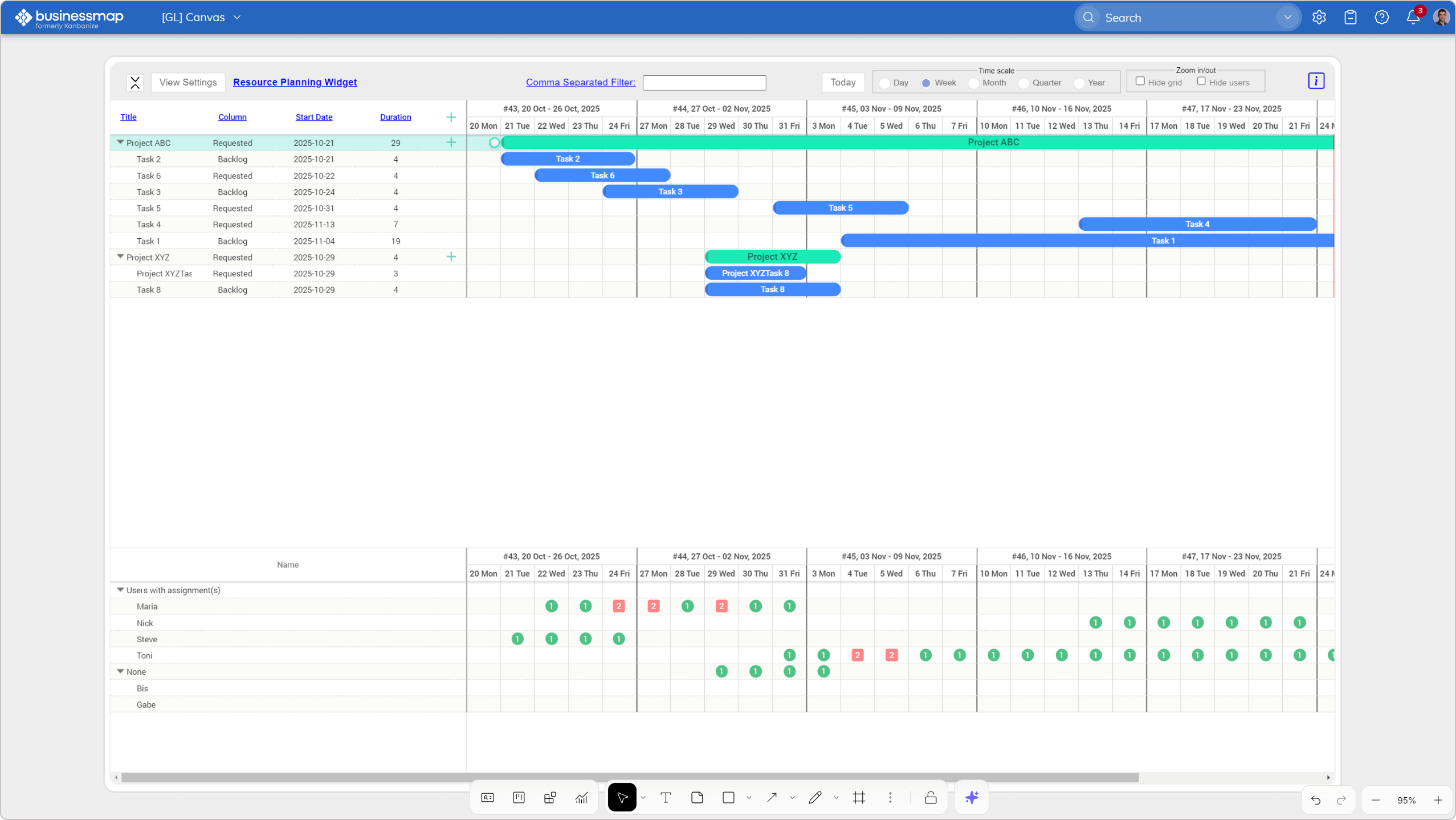1456x820 pixels.
Task: Select the Day time scale radio button
Action: coord(884,83)
